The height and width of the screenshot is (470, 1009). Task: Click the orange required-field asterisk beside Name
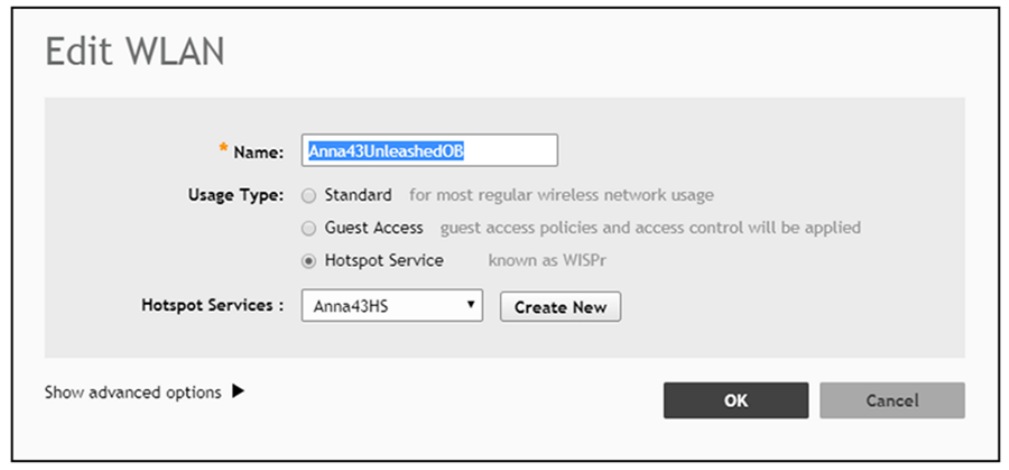pyautogui.click(x=223, y=150)
